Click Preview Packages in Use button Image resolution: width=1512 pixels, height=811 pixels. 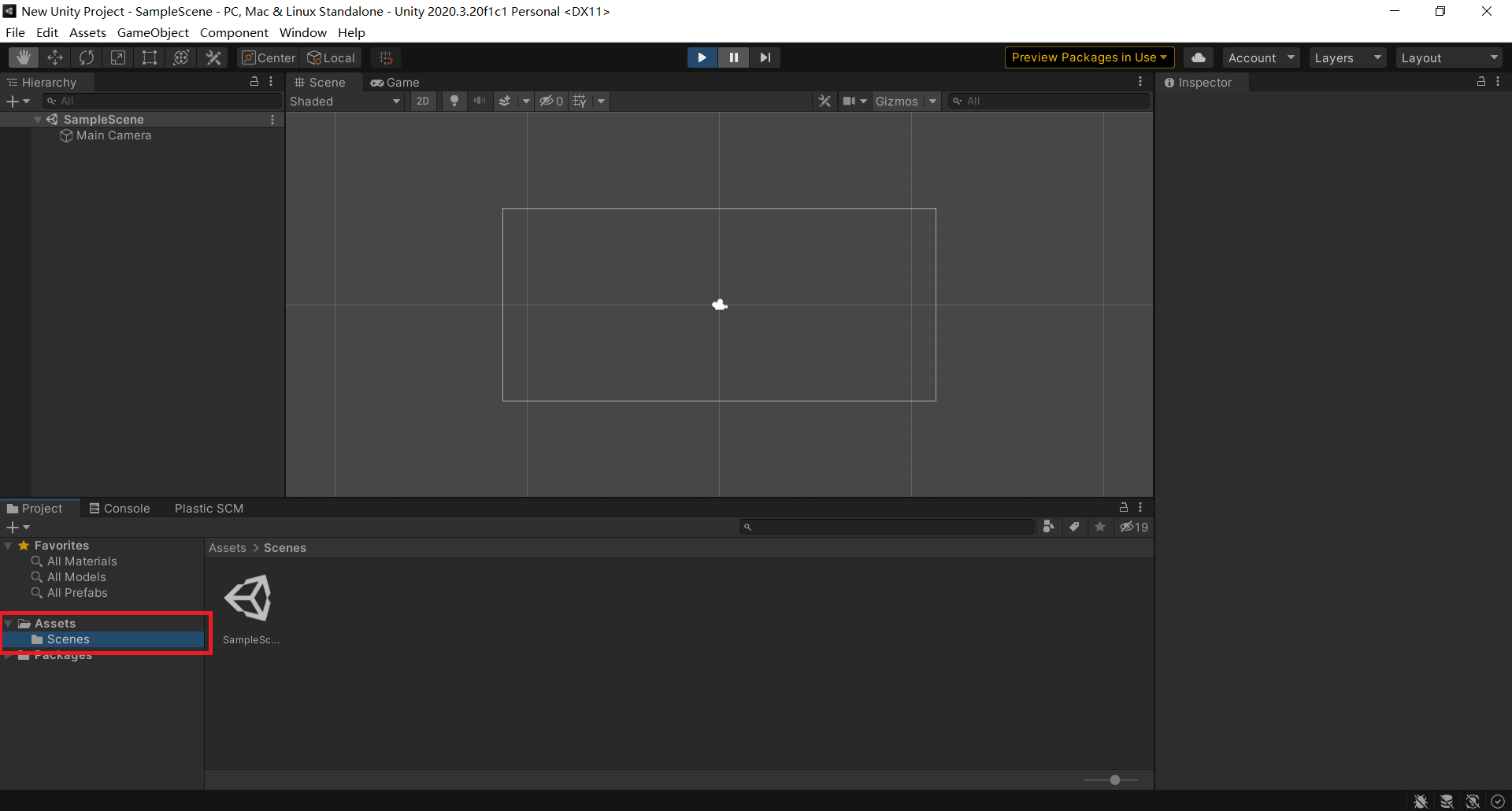tap(1089, 57)
